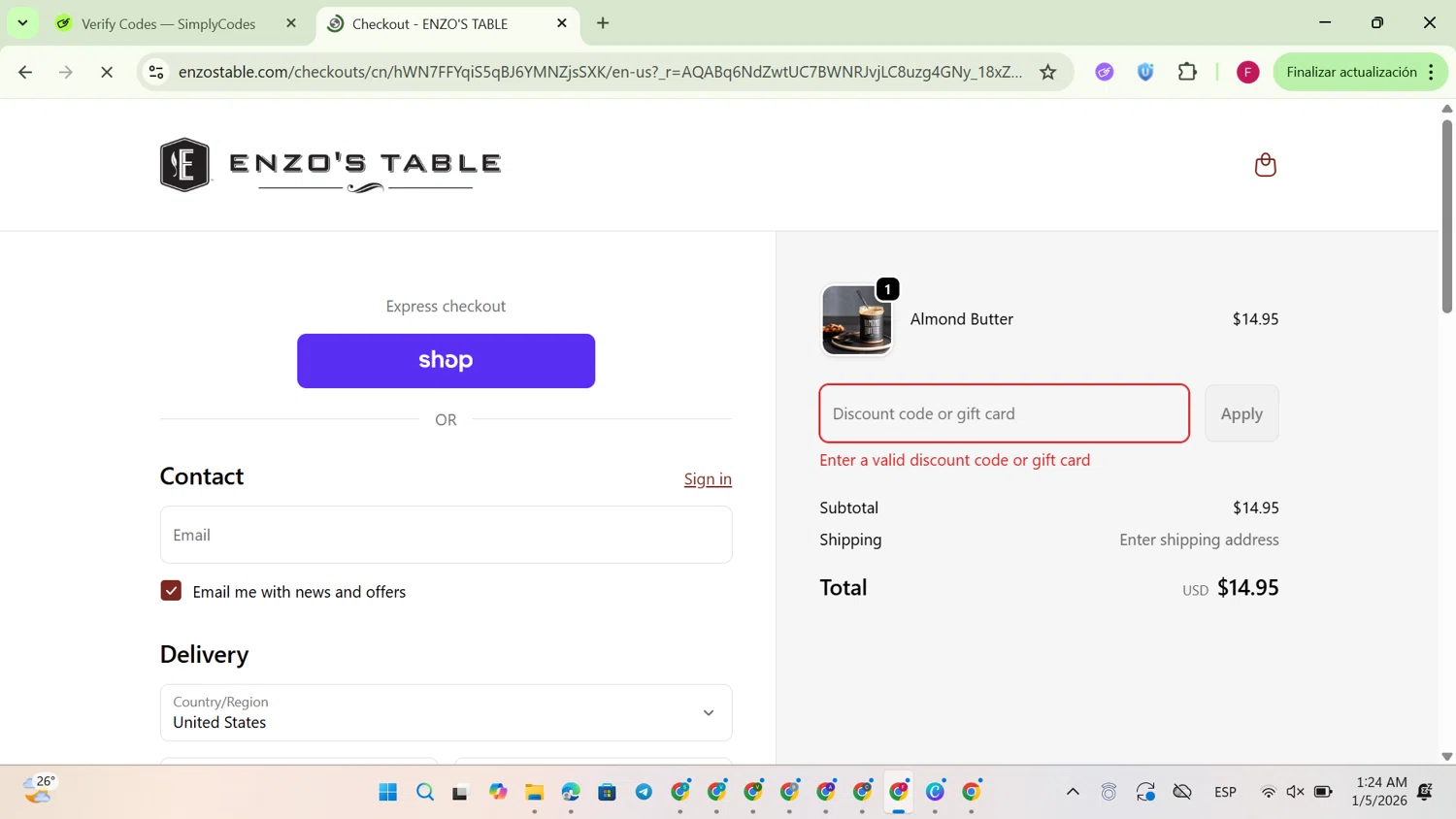Click the ESP language indicator

point(1225,792)
